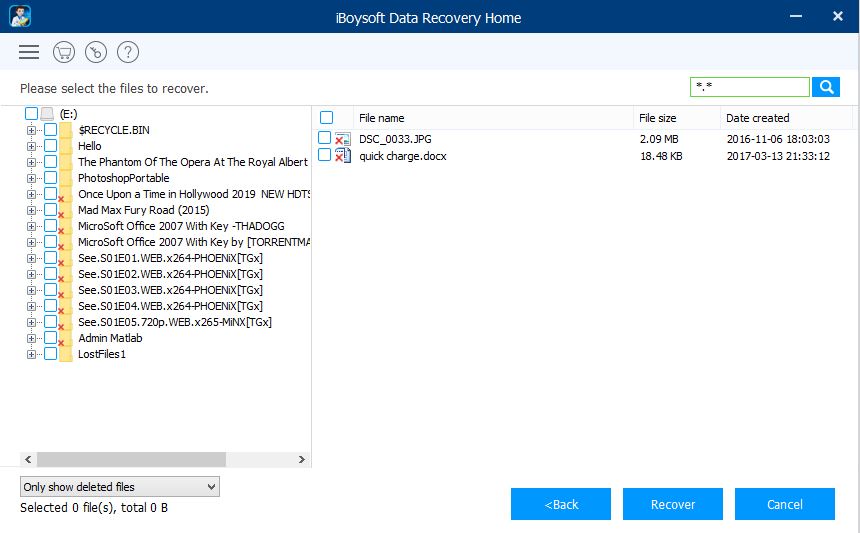
Task: Expand the LostFiles1 node
Action: tap(31, 354)
